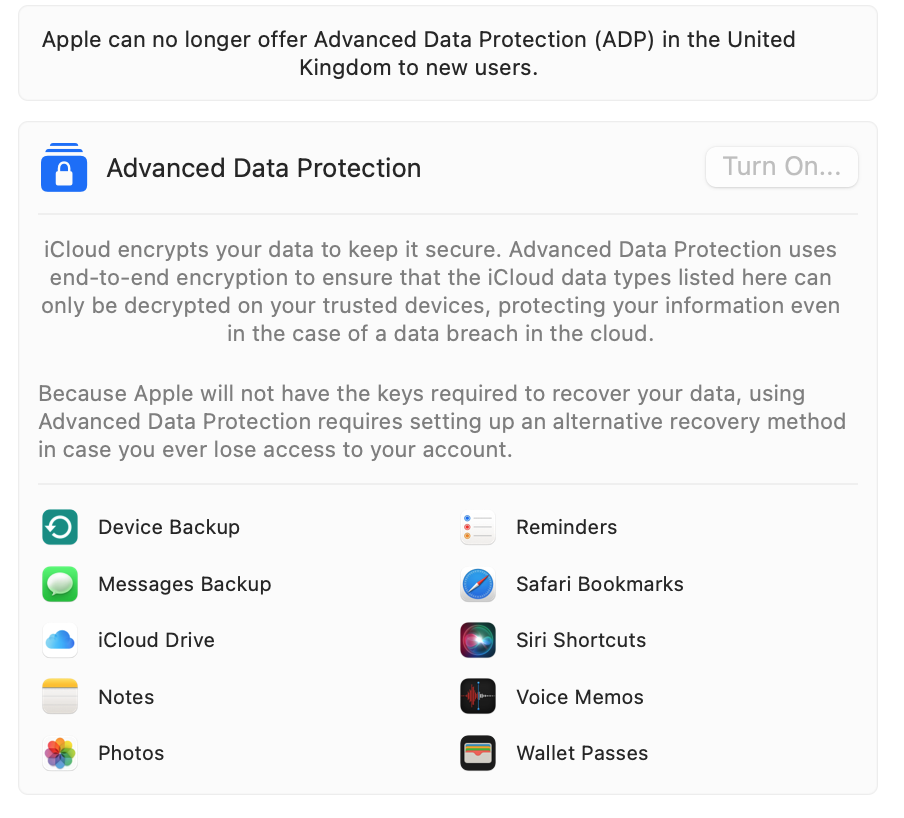Select the Wallet Passes icon
Image resolution: width=904 pixels, height=818 pixels.
pyautogui.click(x=478, y=753)
